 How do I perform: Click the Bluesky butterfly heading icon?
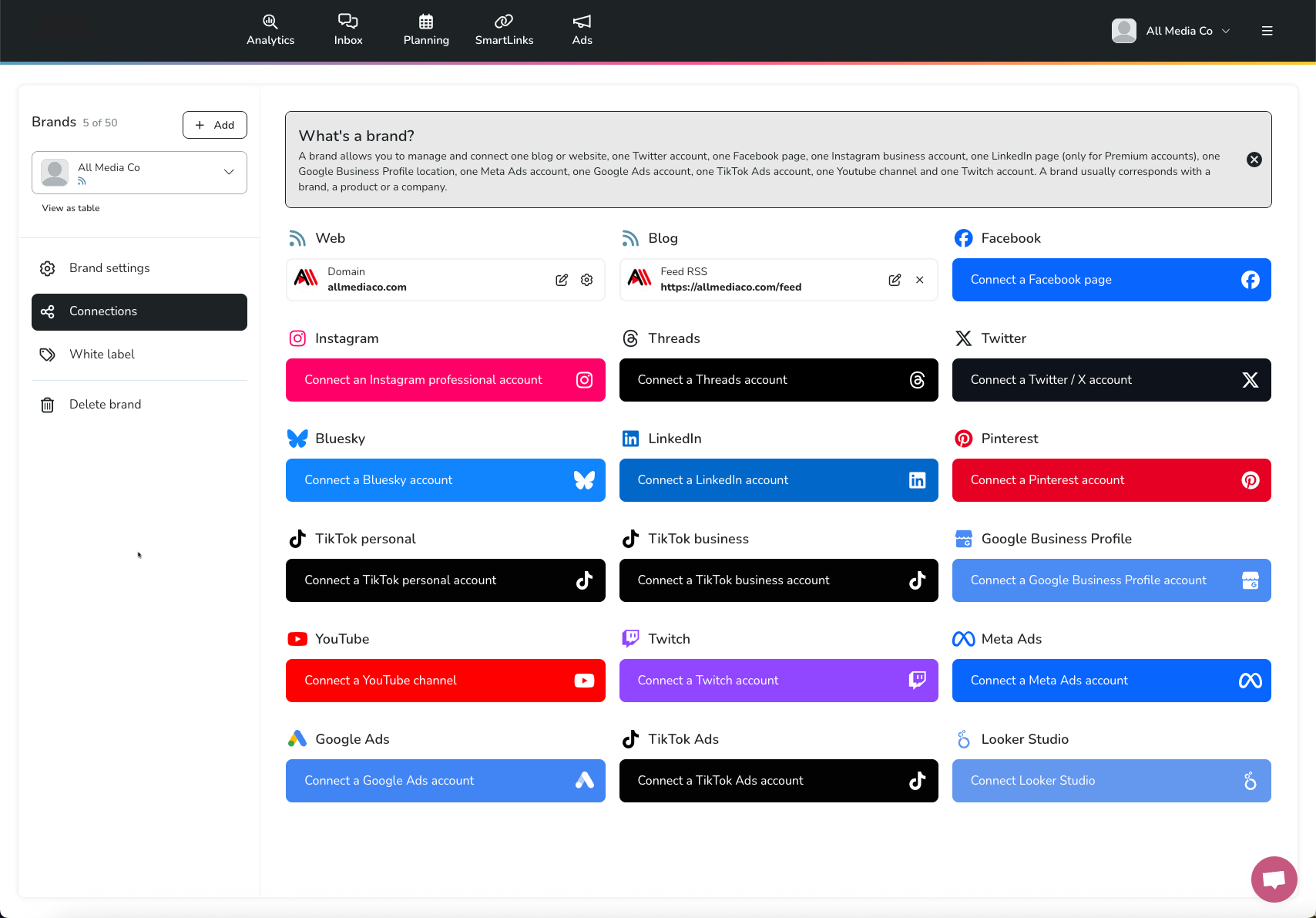point(297,439)
